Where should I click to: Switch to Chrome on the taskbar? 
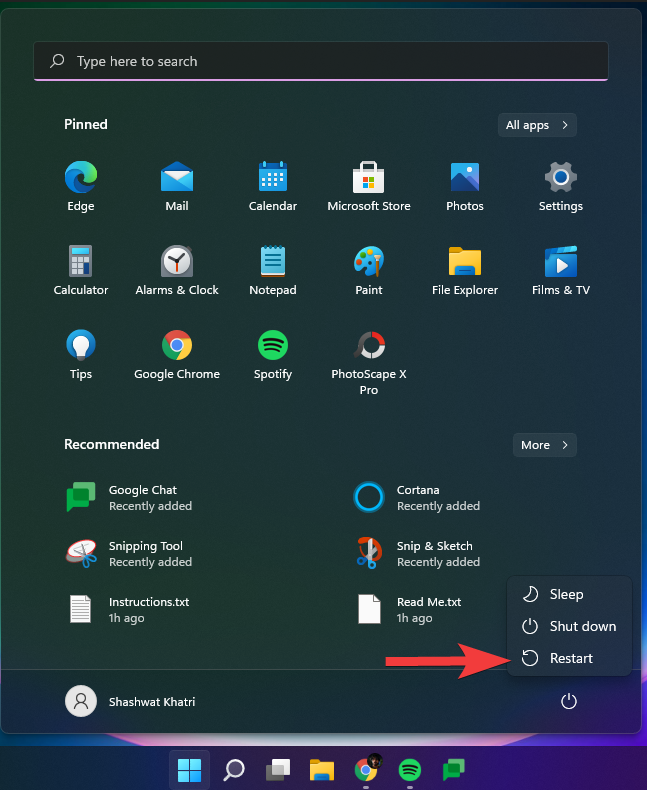coord(366,770)
